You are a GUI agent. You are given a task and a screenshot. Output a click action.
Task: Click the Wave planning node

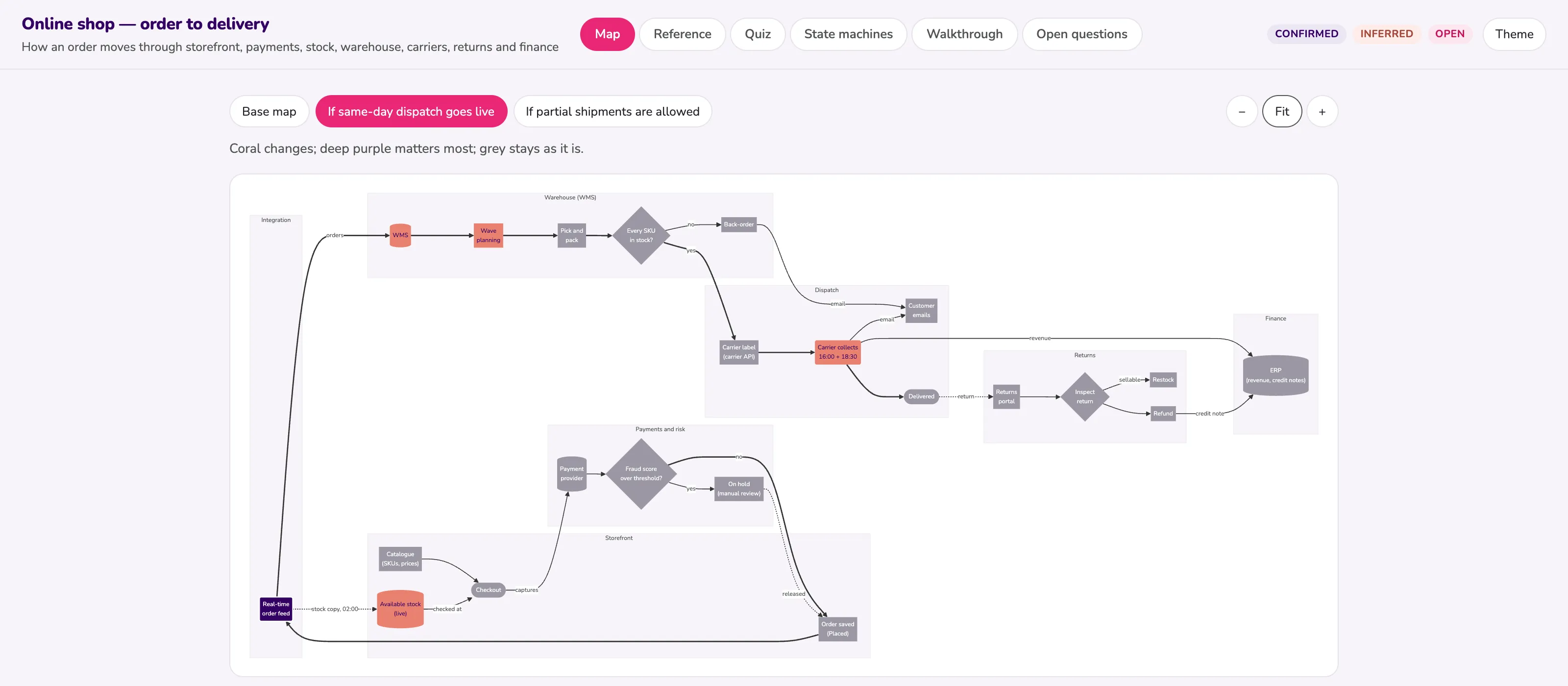tap(488, 236)
